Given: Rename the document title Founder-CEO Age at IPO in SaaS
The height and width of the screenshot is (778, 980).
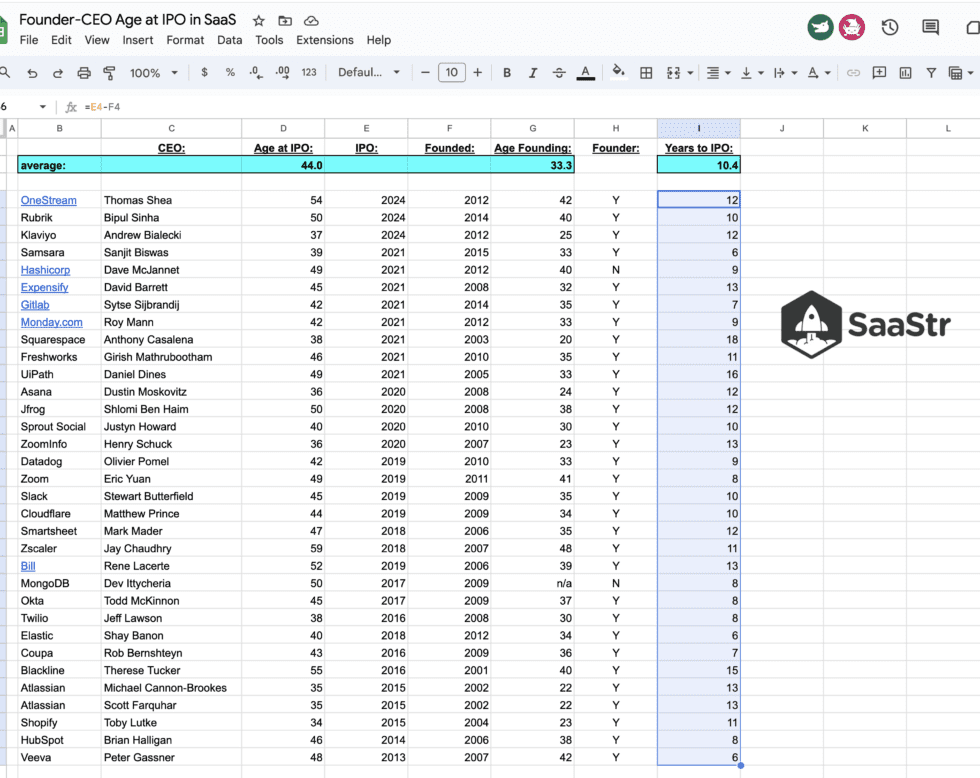Looking at the screenshot, I should (x=128, y=19).
